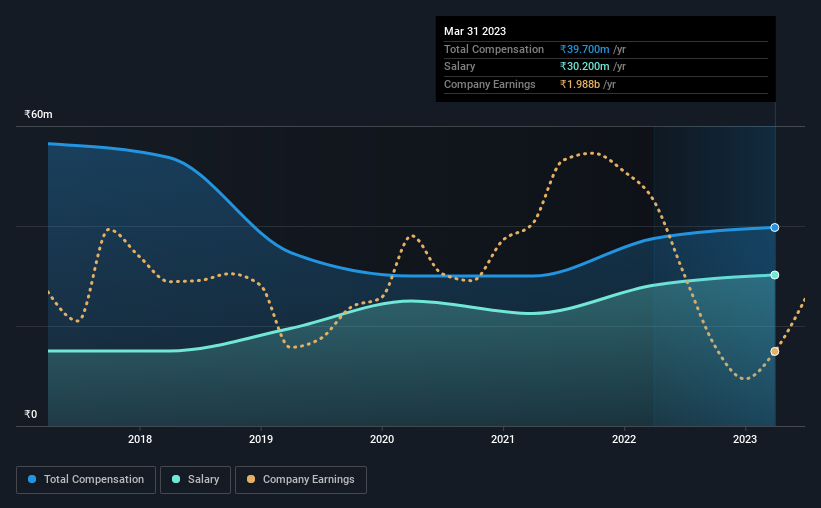Click the Mar 31 2023 tooltip date
The image size is (821, 508).
pyautogui.click(x=475, y=31)
